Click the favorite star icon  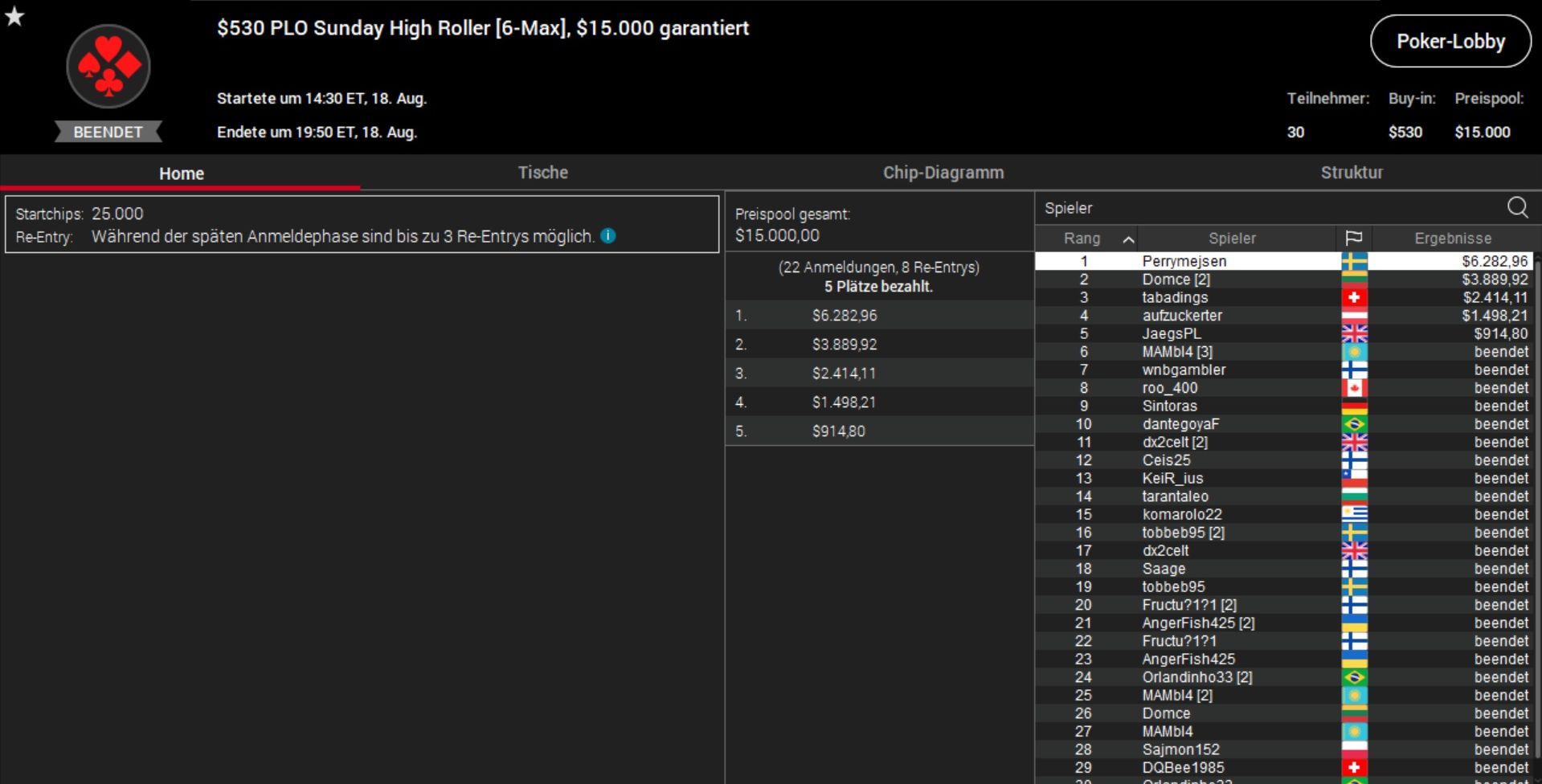pyautogui.click(x=14, y=16)
